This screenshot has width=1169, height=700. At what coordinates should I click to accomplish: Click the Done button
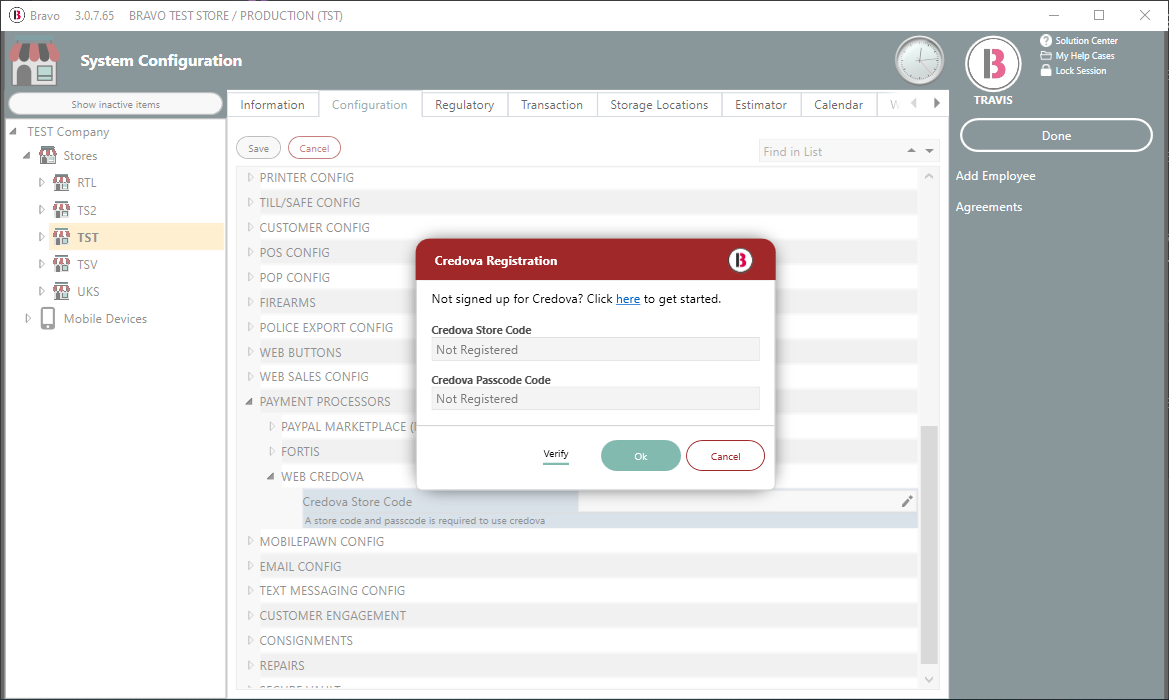(x=1056, y=136)
